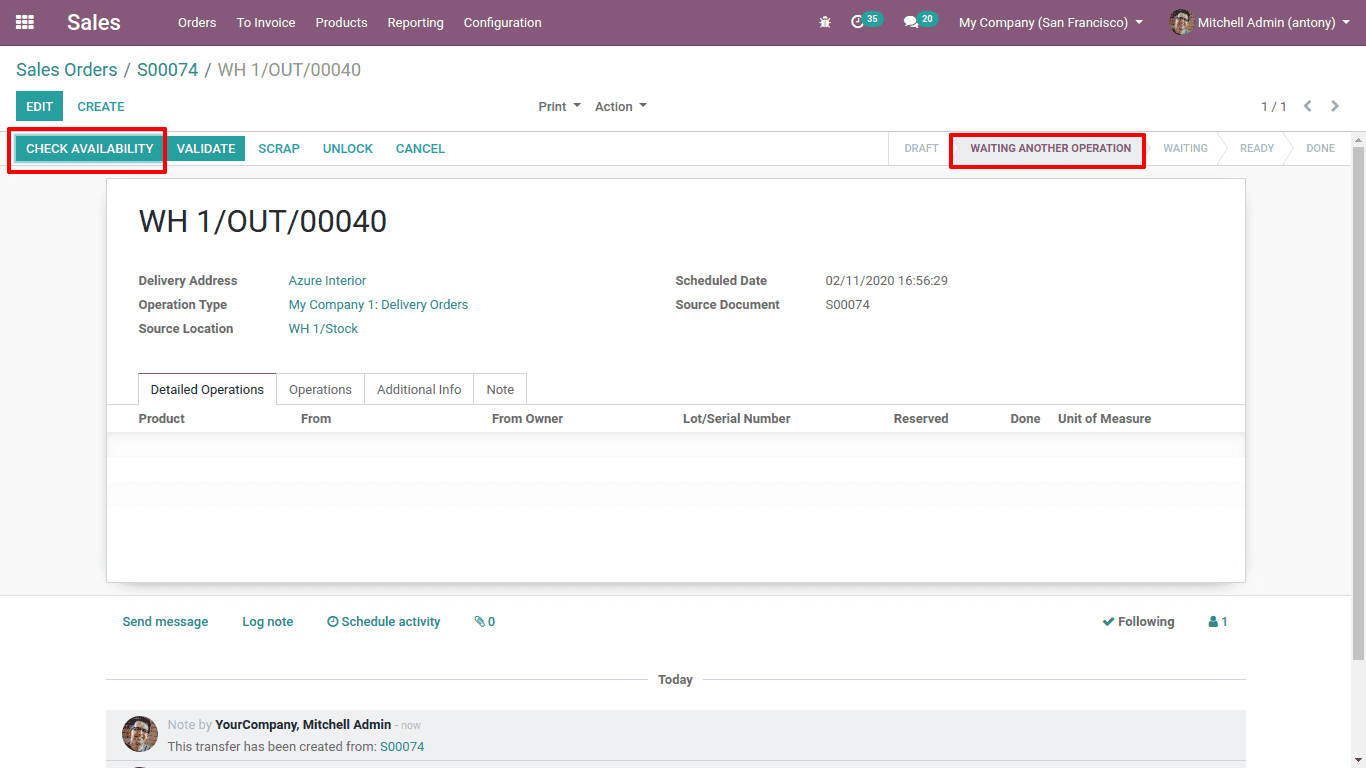Screen dimensions: 1366x768
Task: Select Draft status stage
Action: (x=921, y=148)
